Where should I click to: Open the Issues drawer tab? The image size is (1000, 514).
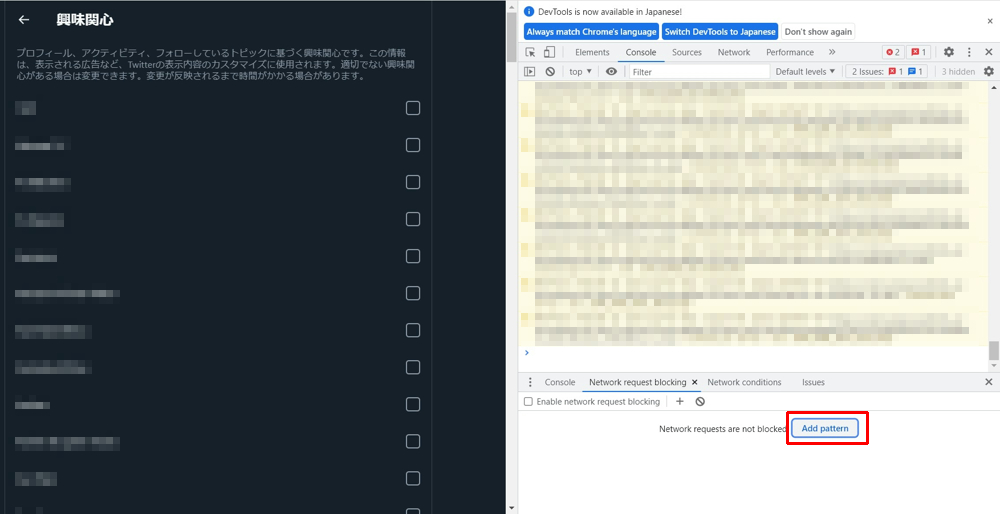[813, 382]
